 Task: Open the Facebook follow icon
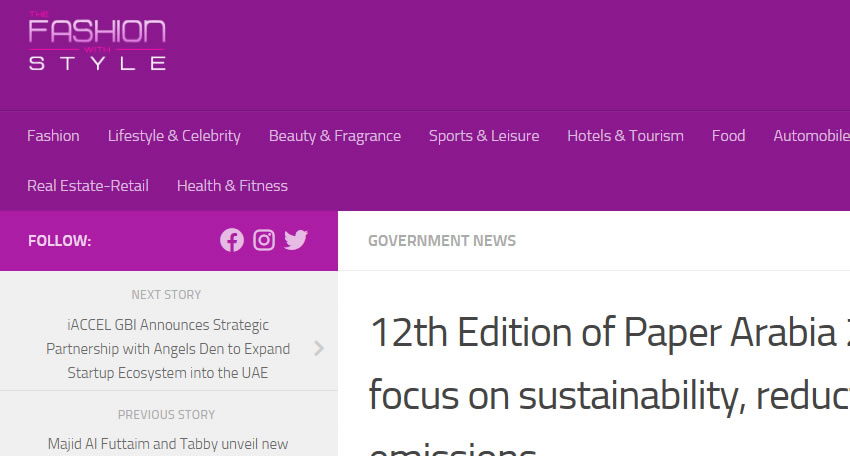(231, 240)
